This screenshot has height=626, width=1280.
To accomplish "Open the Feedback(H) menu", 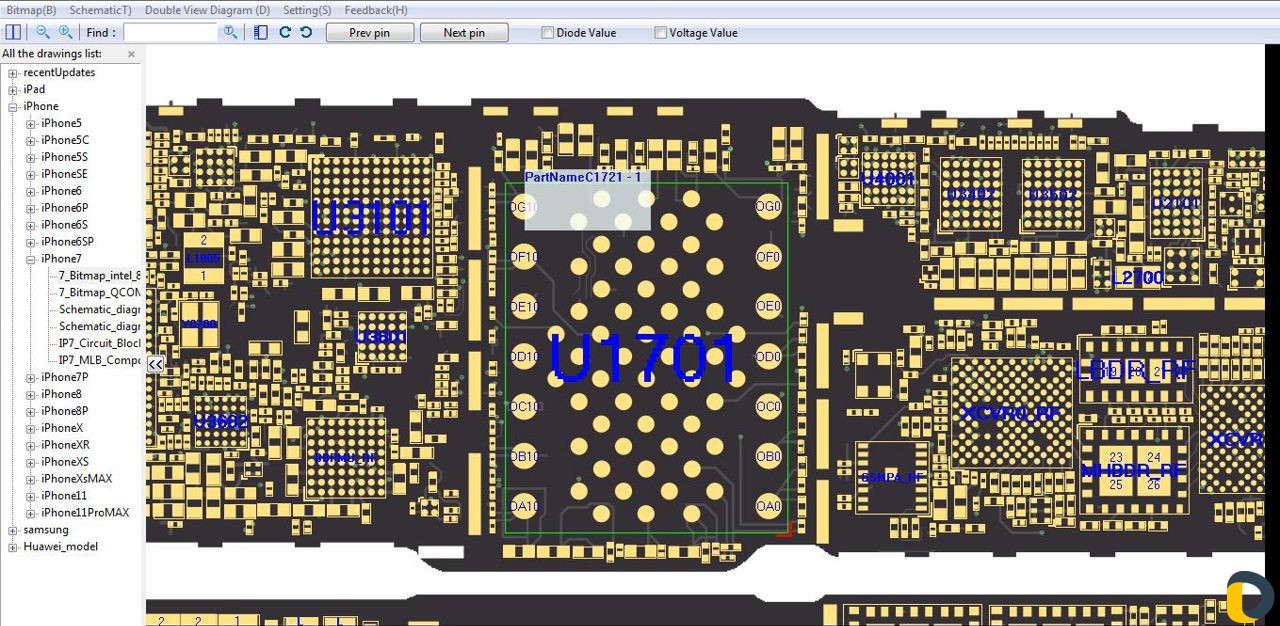I will (376, 10).
